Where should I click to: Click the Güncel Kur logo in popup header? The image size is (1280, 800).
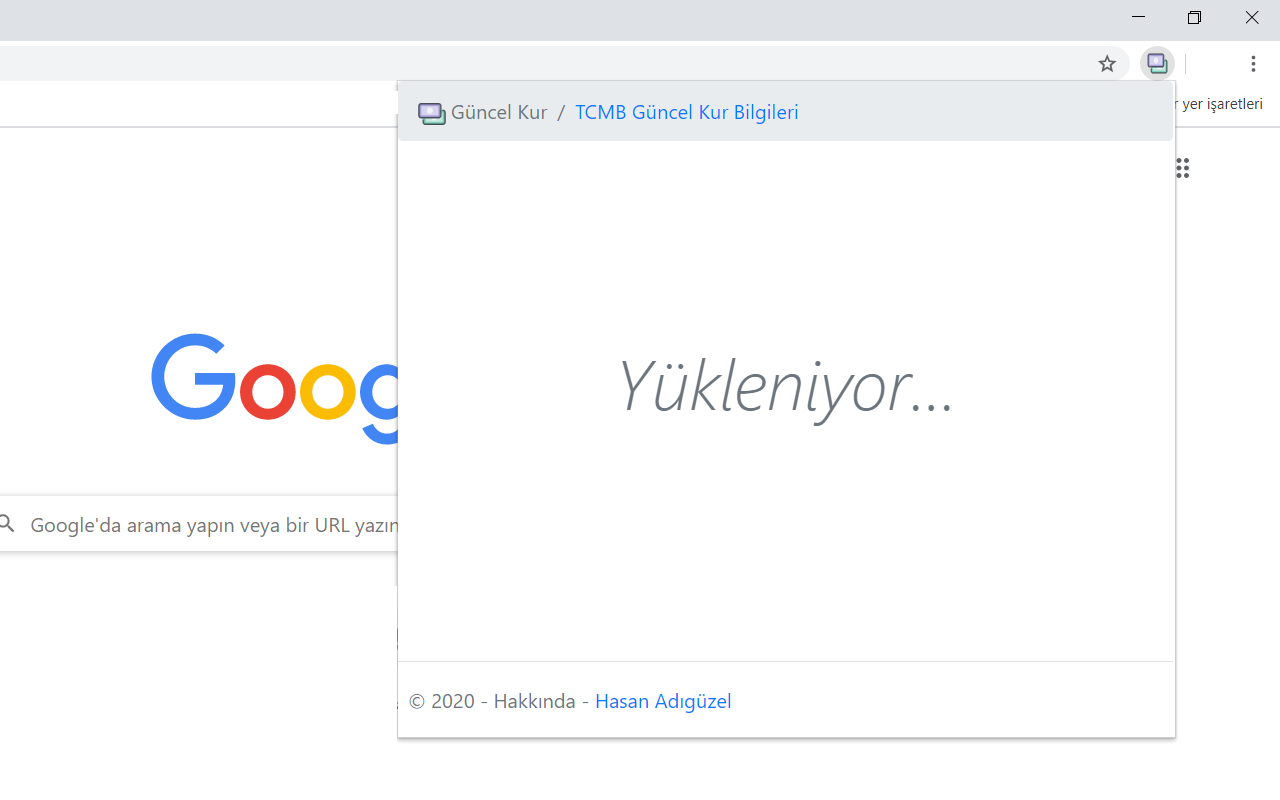pyautogui.click(x=432, y=113)
